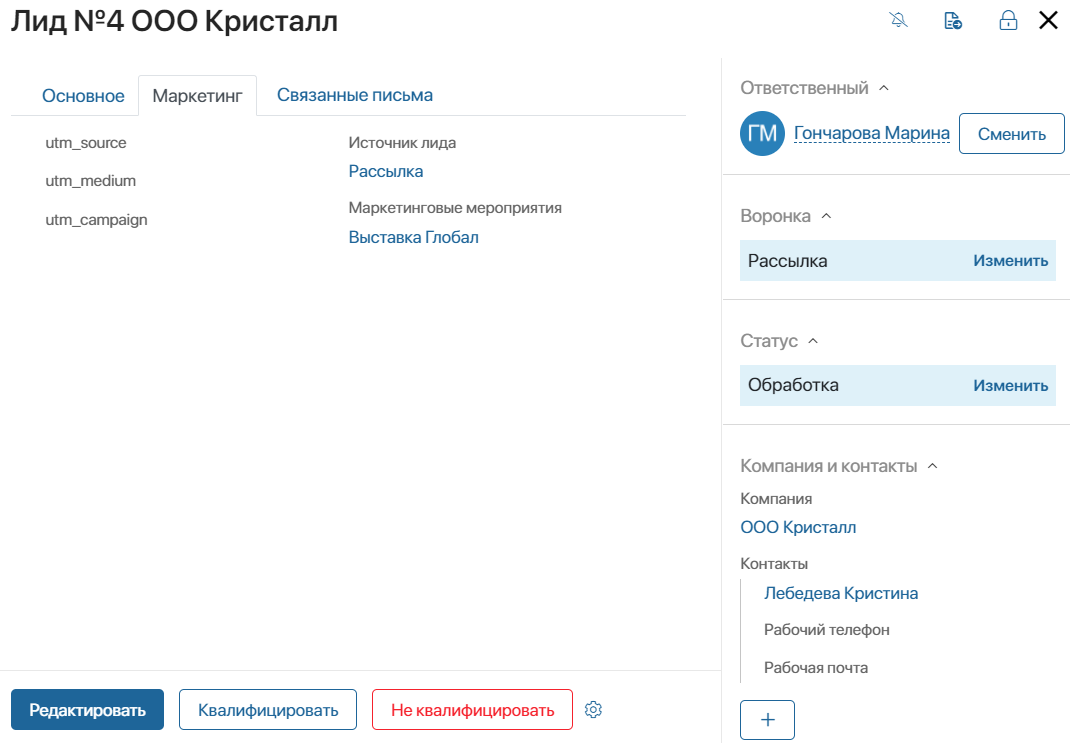
Task: Click Сменить to change responsible person
Action: (x=1012, y=134)
